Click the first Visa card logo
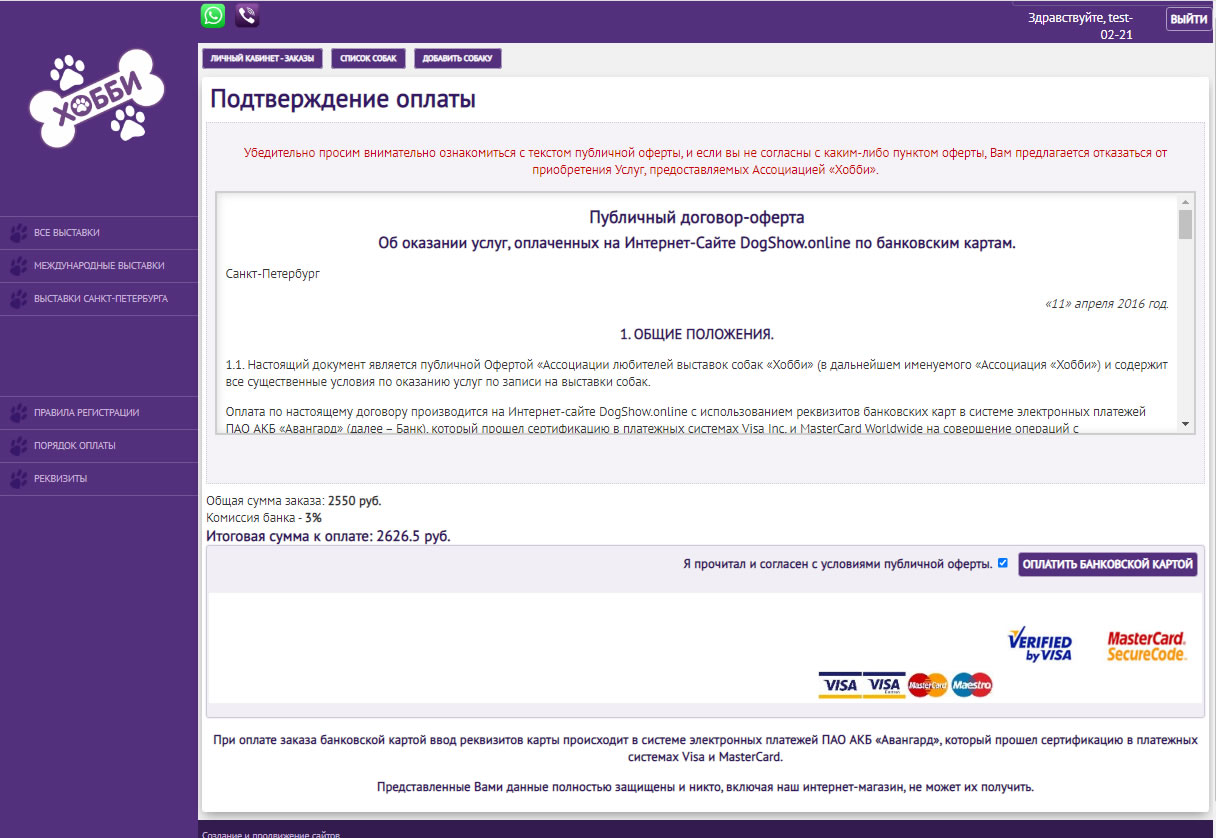This screenshot has height=838, width=1216. (839, 685)
